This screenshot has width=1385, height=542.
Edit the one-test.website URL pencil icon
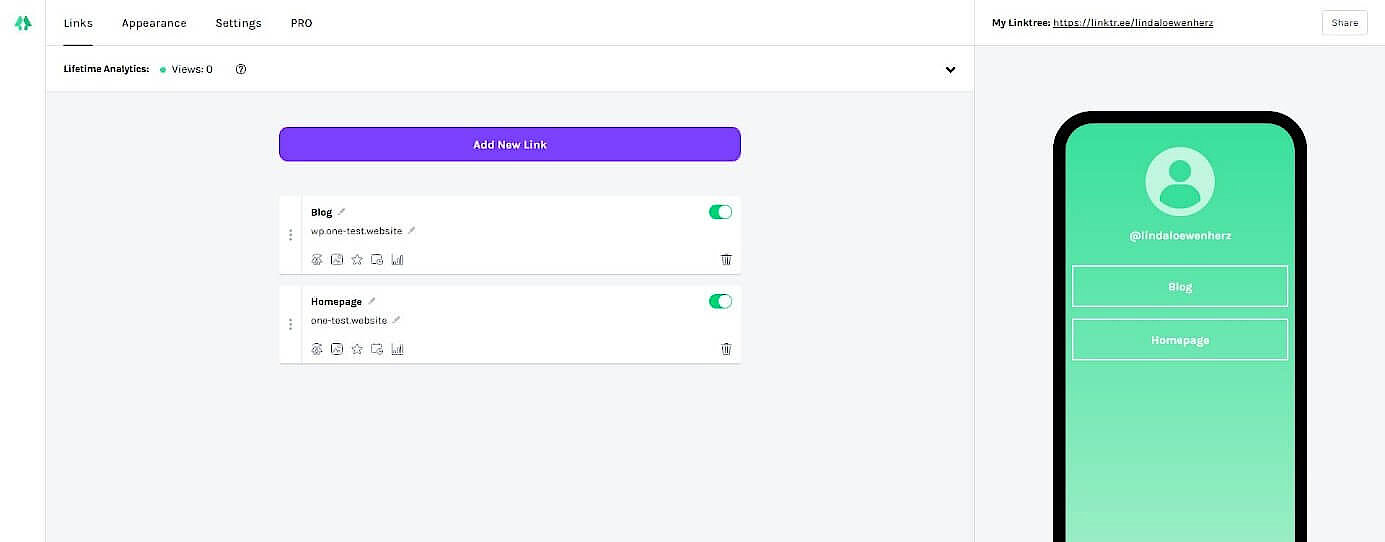point(396,320)
